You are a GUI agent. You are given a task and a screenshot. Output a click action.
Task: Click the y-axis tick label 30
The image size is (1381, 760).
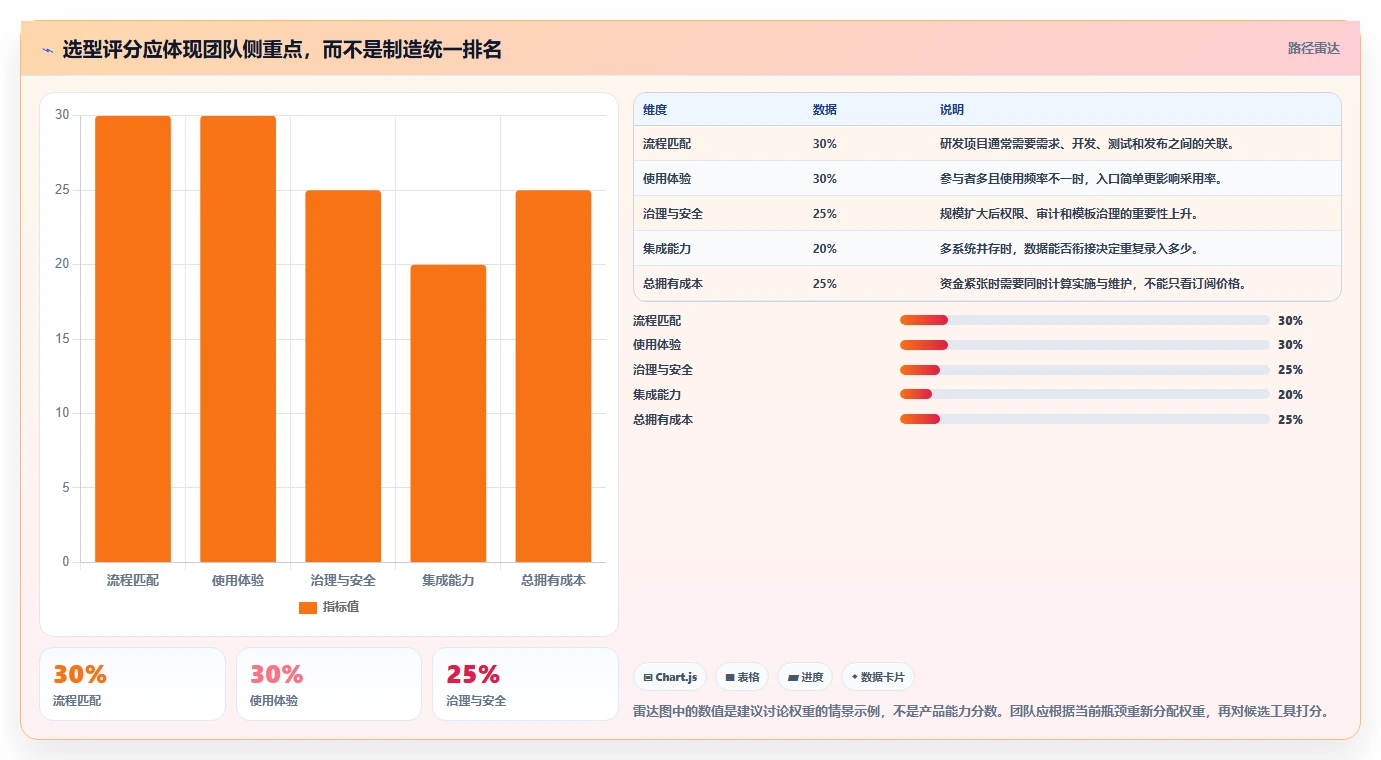click(x=62, y=115)
